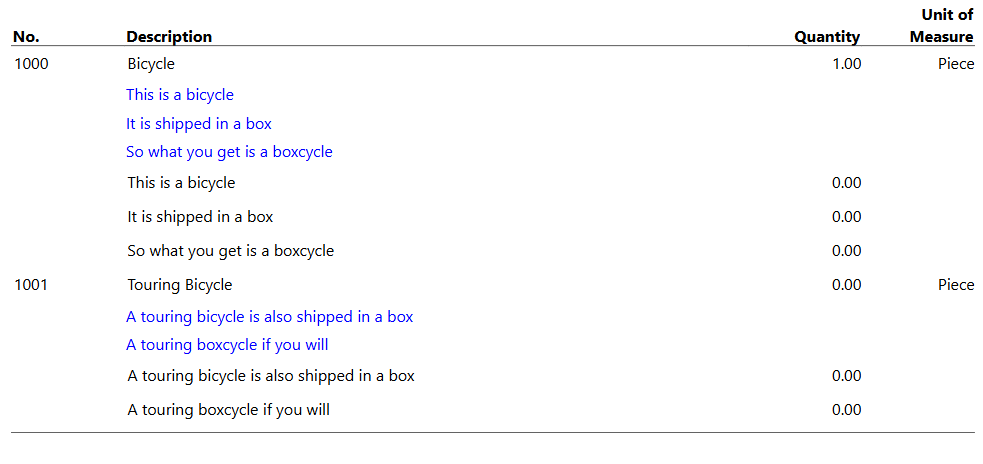
Task: Click blue 'So what you get is a boxcycle'
Action: 229,152
